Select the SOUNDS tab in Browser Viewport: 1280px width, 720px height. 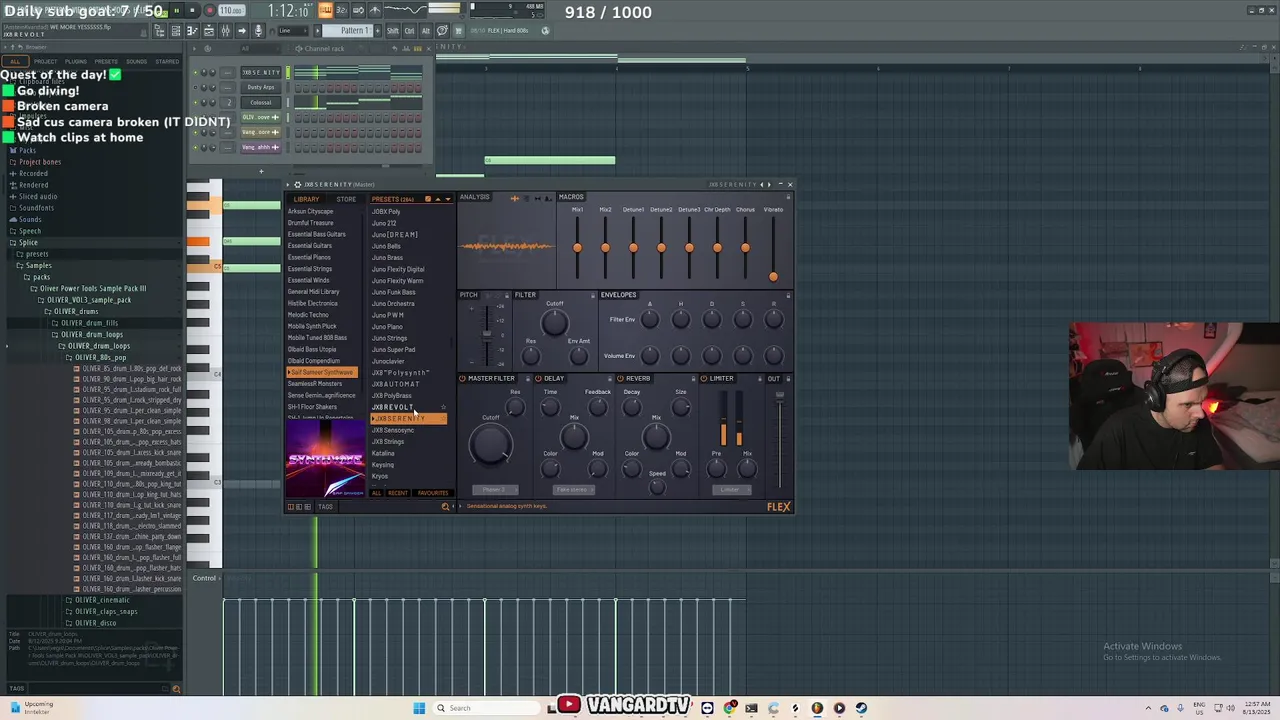136,61
